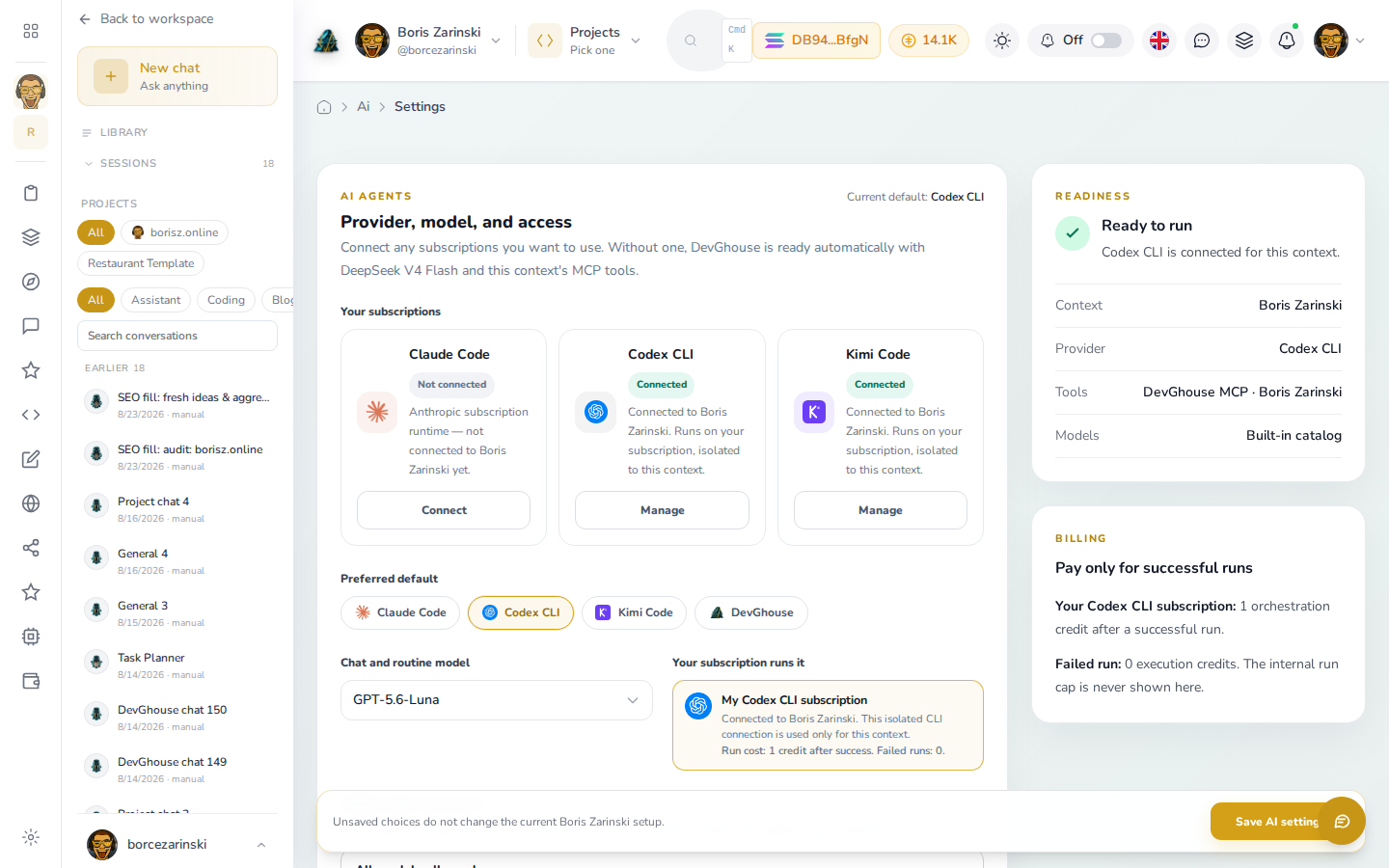Open the wallet icon in left sidebar
Image resolution: width=1389 pixels, height=868 pixels.
[31, 681]
